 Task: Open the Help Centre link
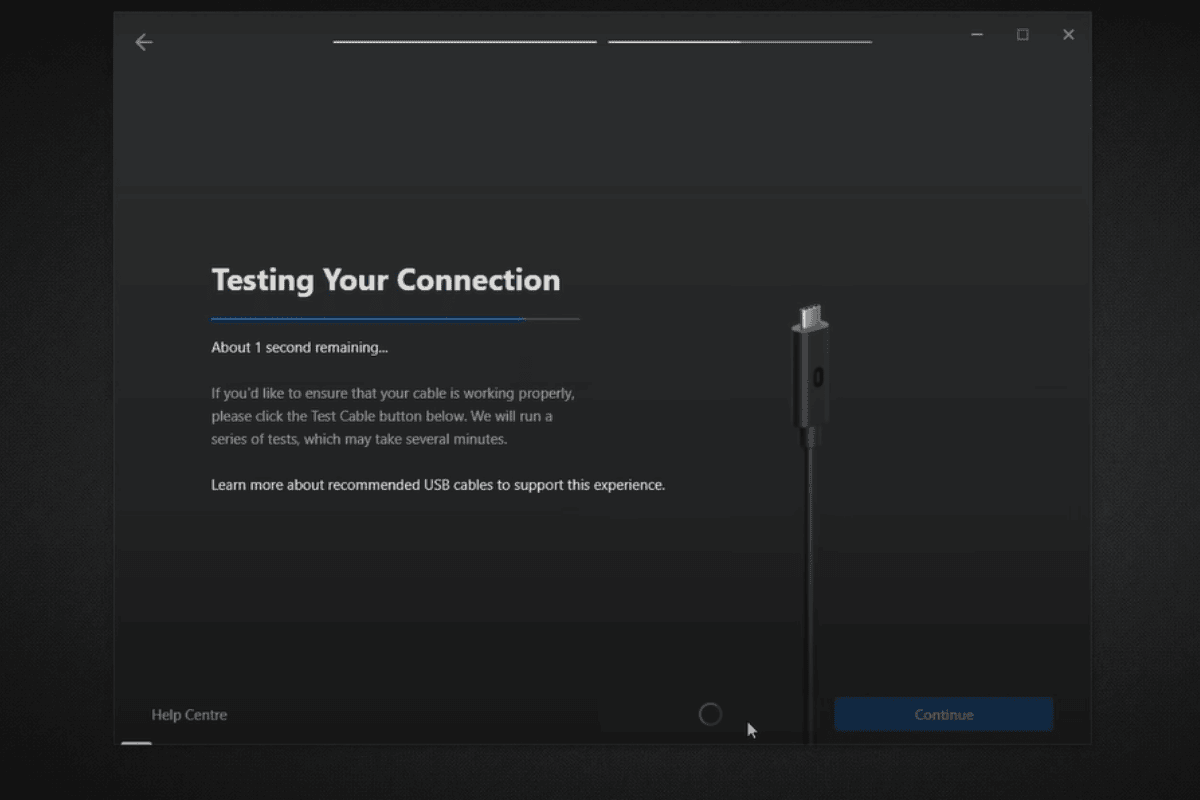click(189, 715)
